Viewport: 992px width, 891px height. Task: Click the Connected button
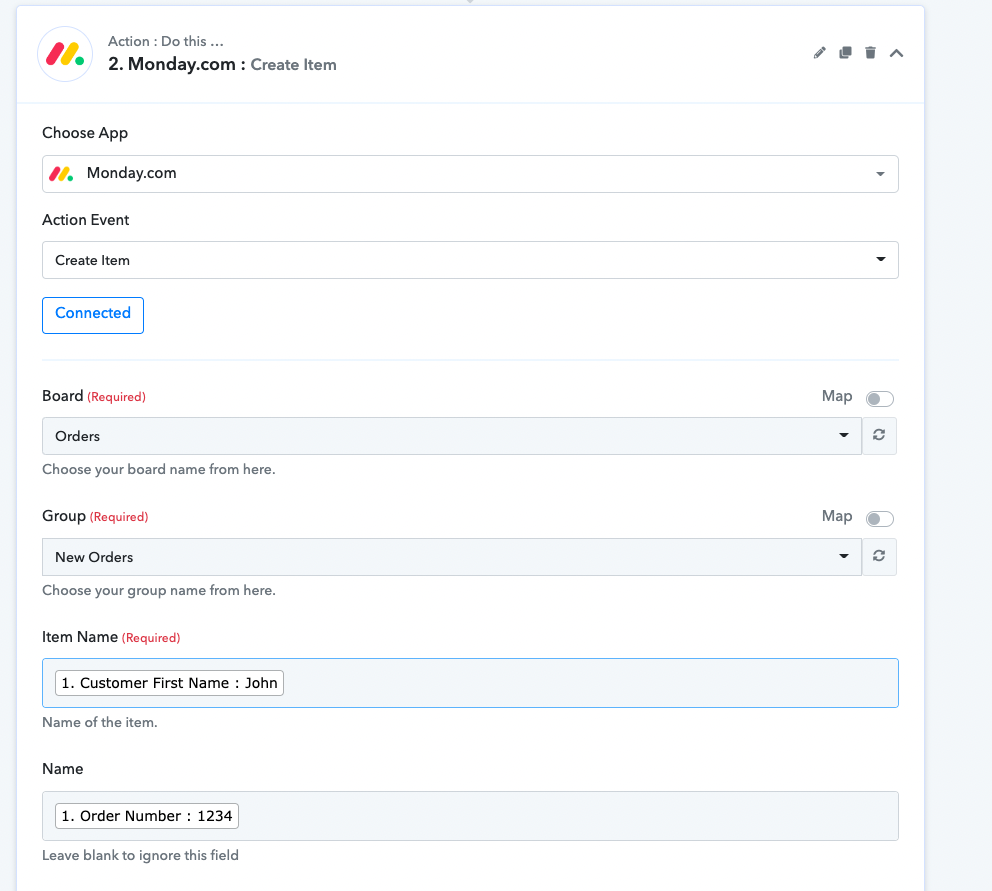point(93,315)
